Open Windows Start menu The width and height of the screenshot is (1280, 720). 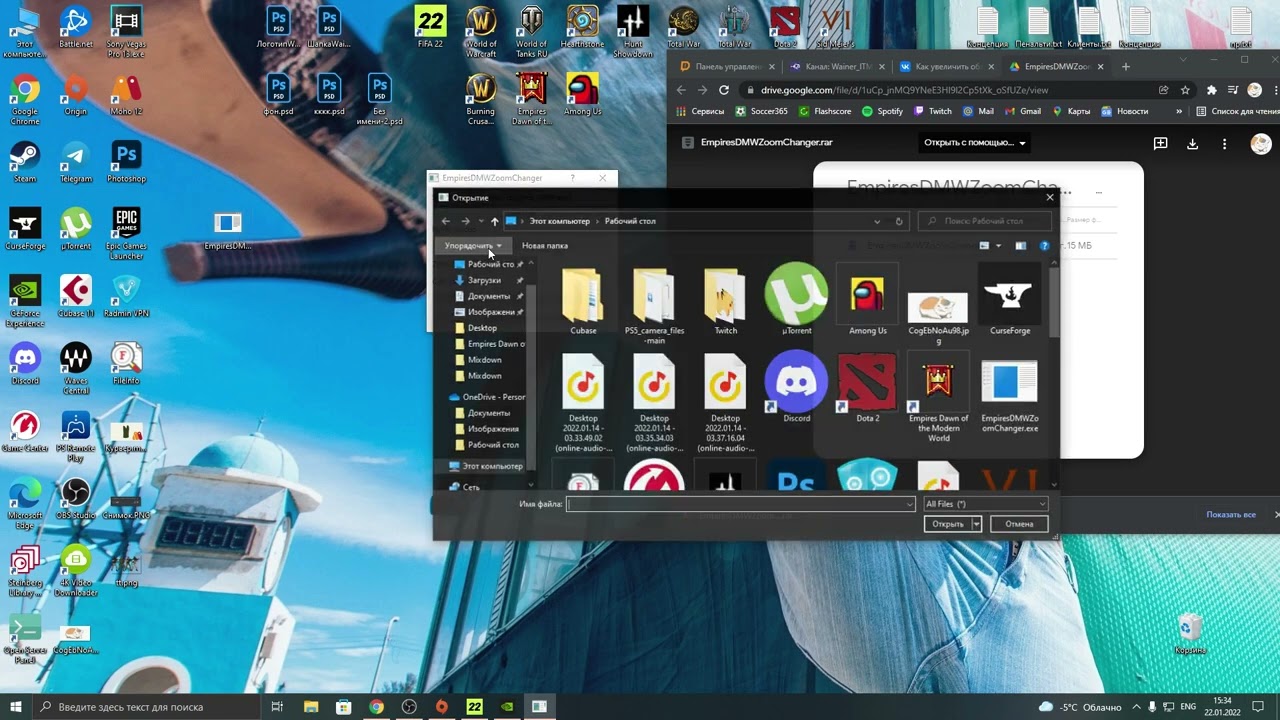coord(17,707)
